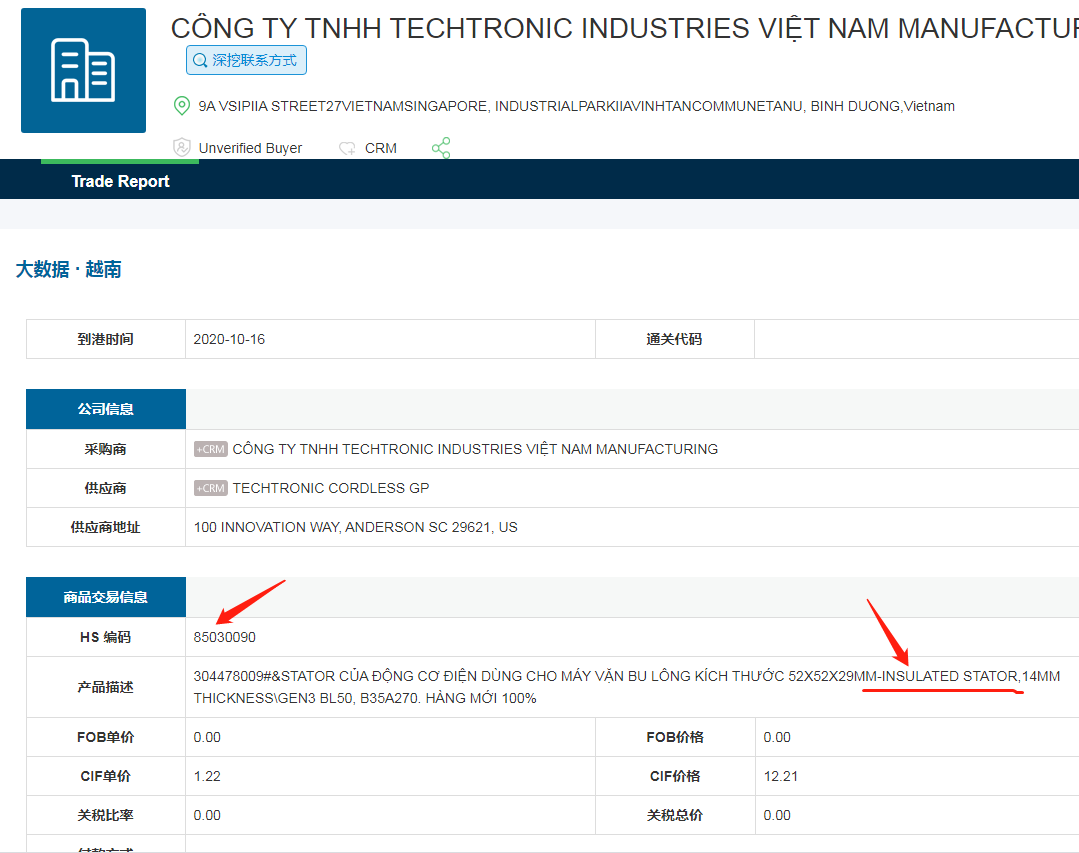The width and height of the screenshot is (1079, 853).
Task: Open the Trade Report tab
Action: click(120, 181)
